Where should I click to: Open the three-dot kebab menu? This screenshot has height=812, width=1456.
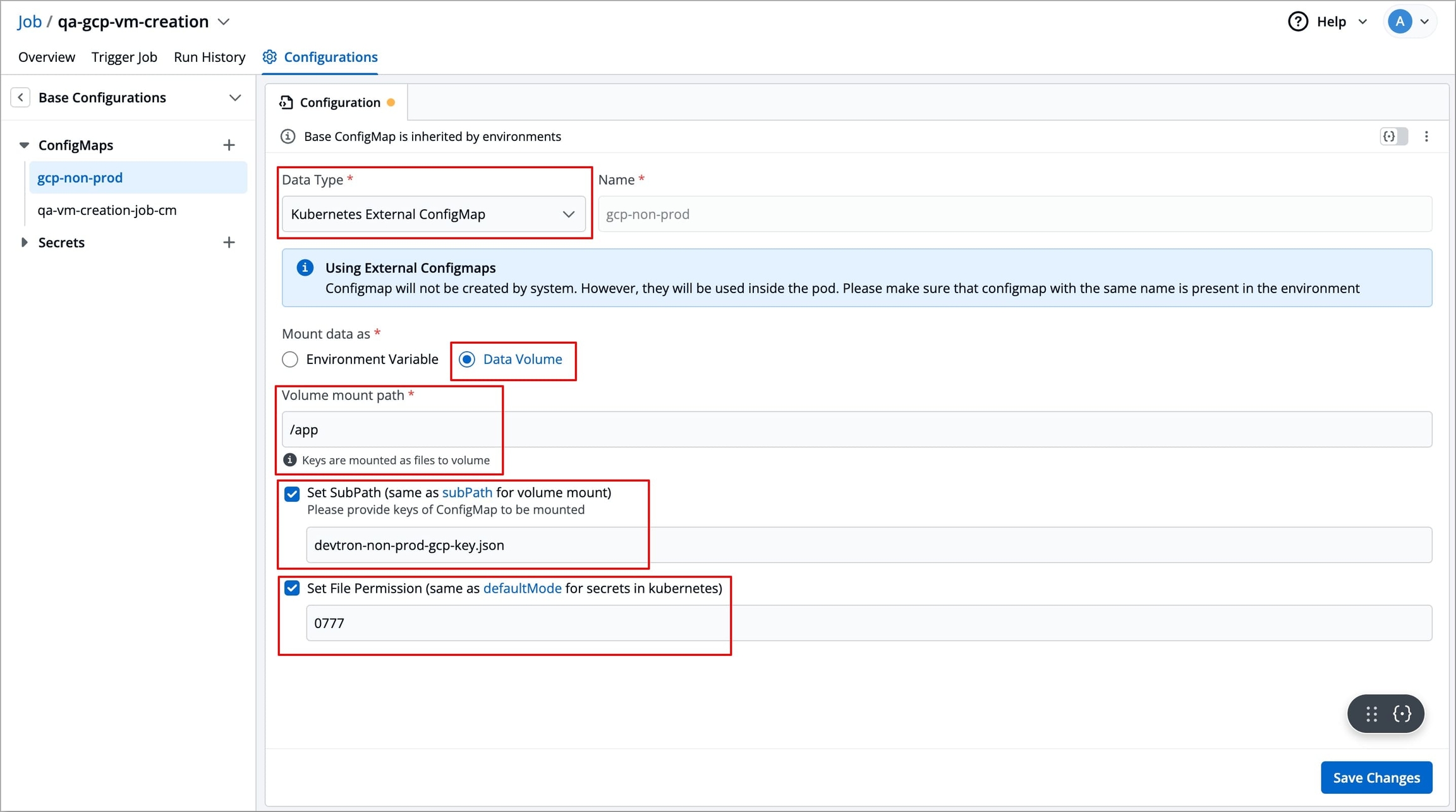tap(1426, 136)
